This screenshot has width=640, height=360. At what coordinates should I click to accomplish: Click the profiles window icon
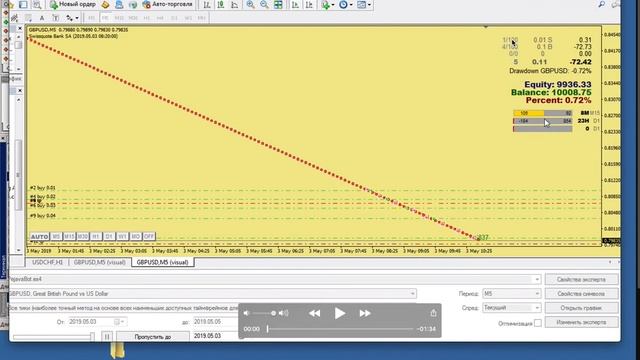coord(23,4)
